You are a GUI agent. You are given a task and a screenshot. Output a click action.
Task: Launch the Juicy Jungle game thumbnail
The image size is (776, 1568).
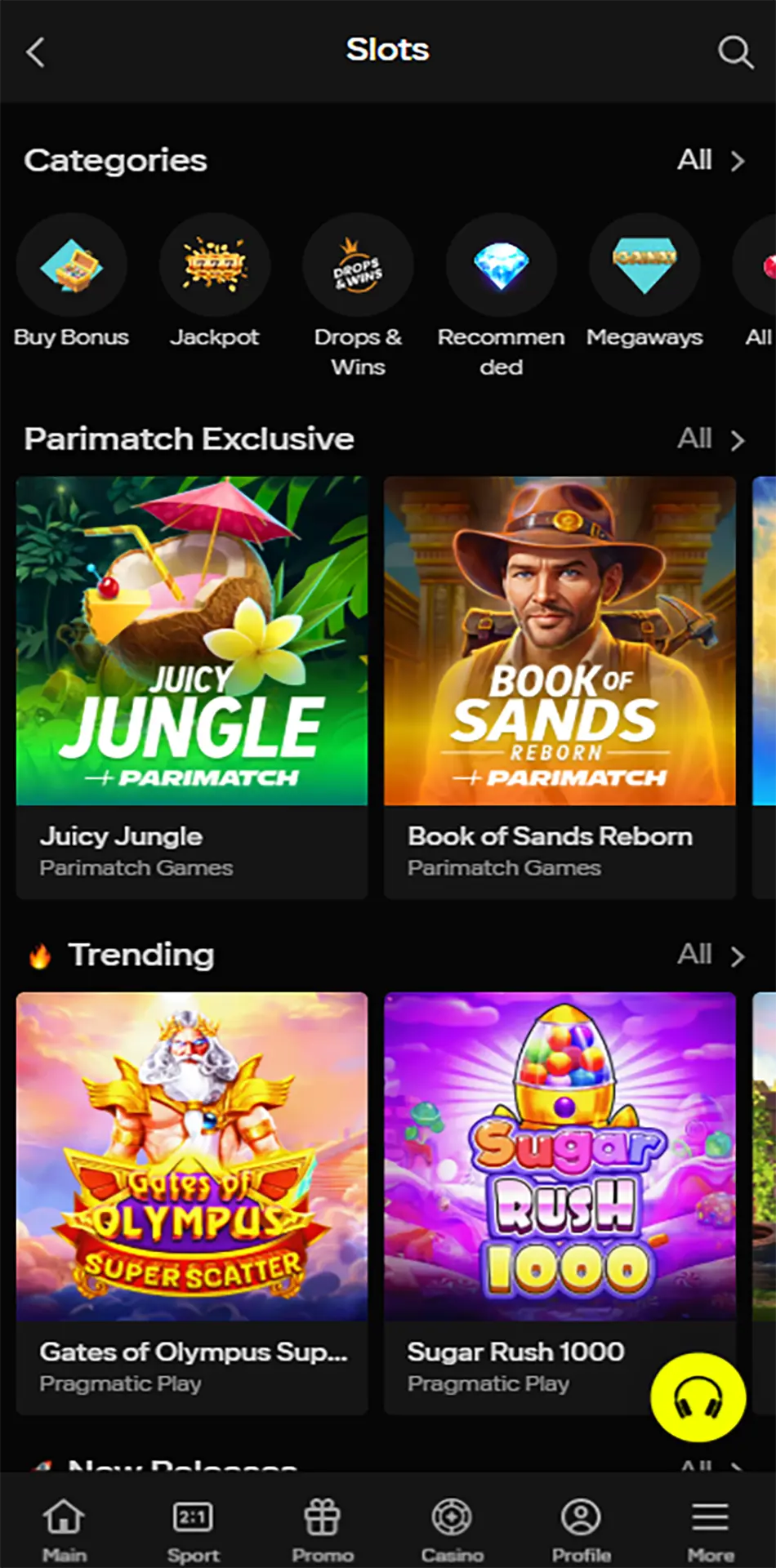point(192,641)
